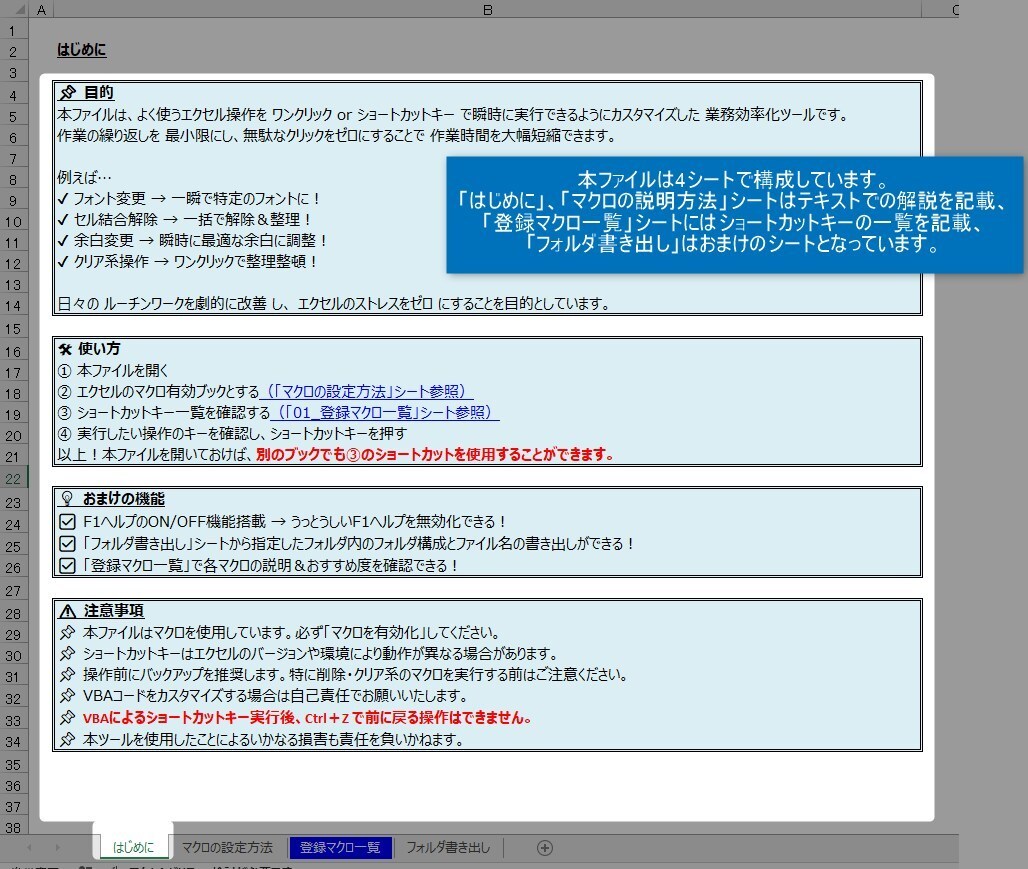Click red 別のブックでも③のショートカット text
Viewport: 1028px width, 869px height.
point(435,455)
